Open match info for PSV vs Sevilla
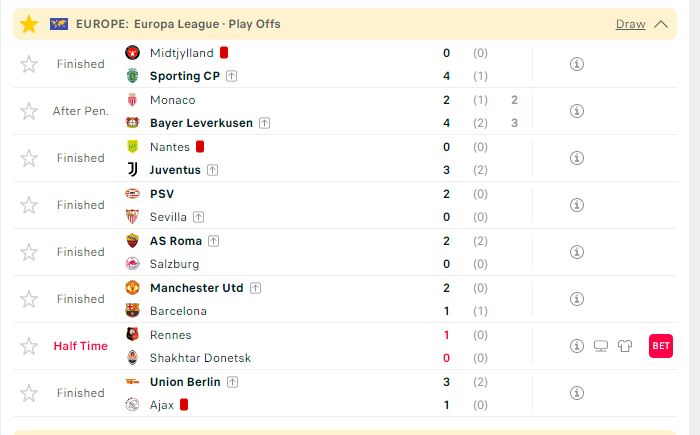Screen dimensions: 700x435 577,205
